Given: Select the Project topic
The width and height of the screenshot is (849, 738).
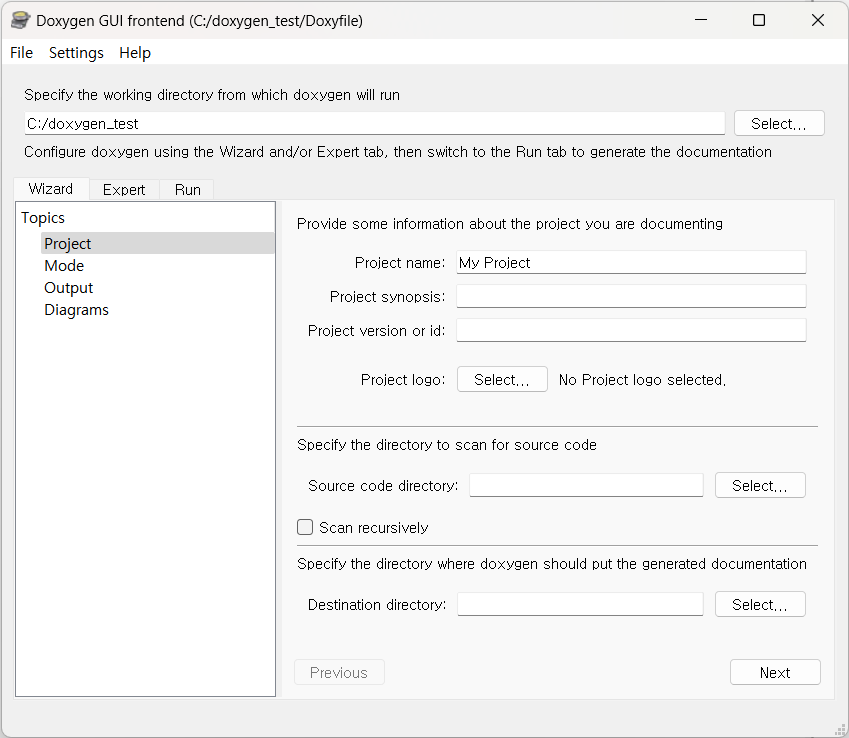Looking at the screenshot, I should [x=158, y=244].
